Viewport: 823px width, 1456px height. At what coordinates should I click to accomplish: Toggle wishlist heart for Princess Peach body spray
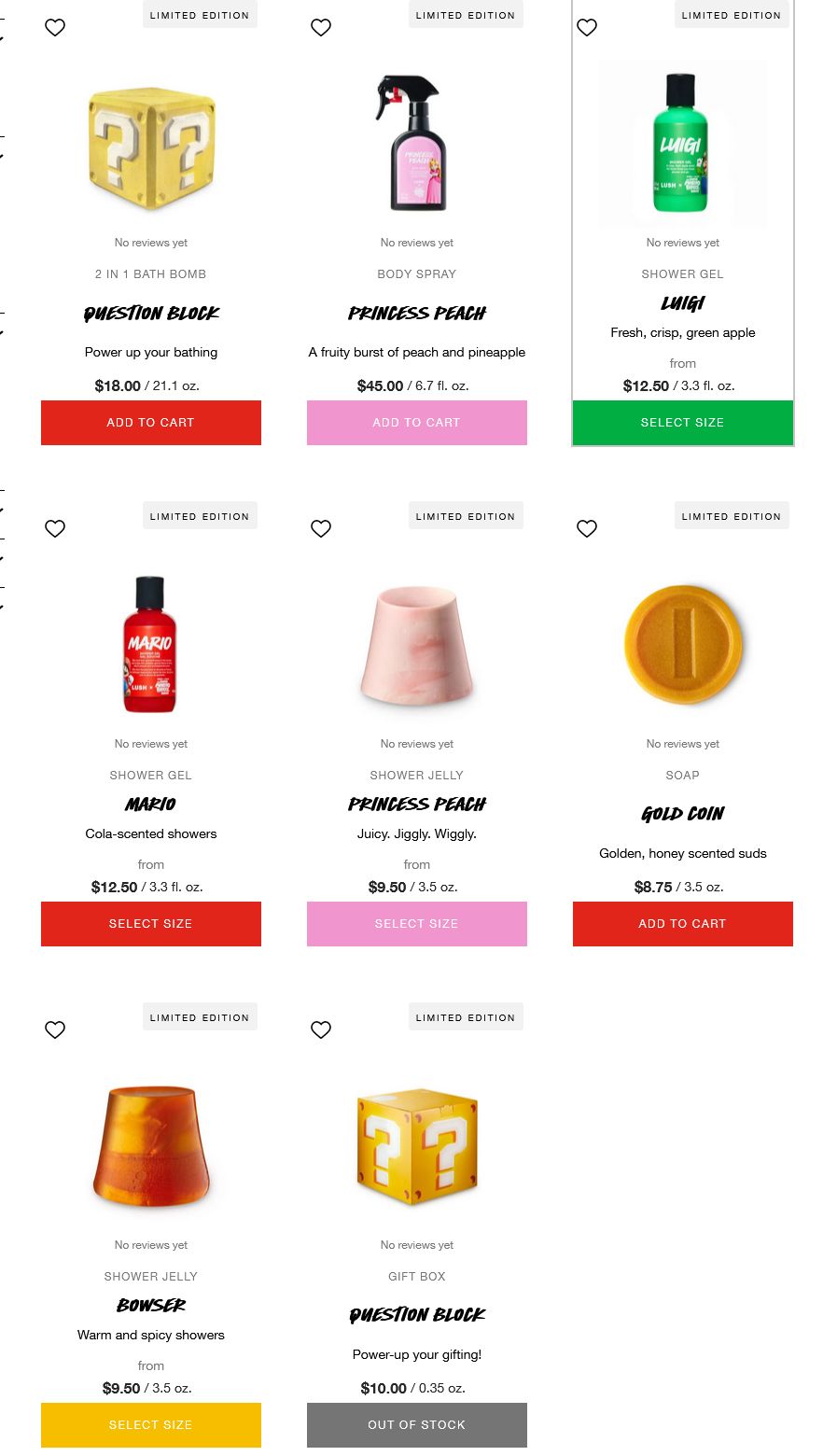(321, 28)
